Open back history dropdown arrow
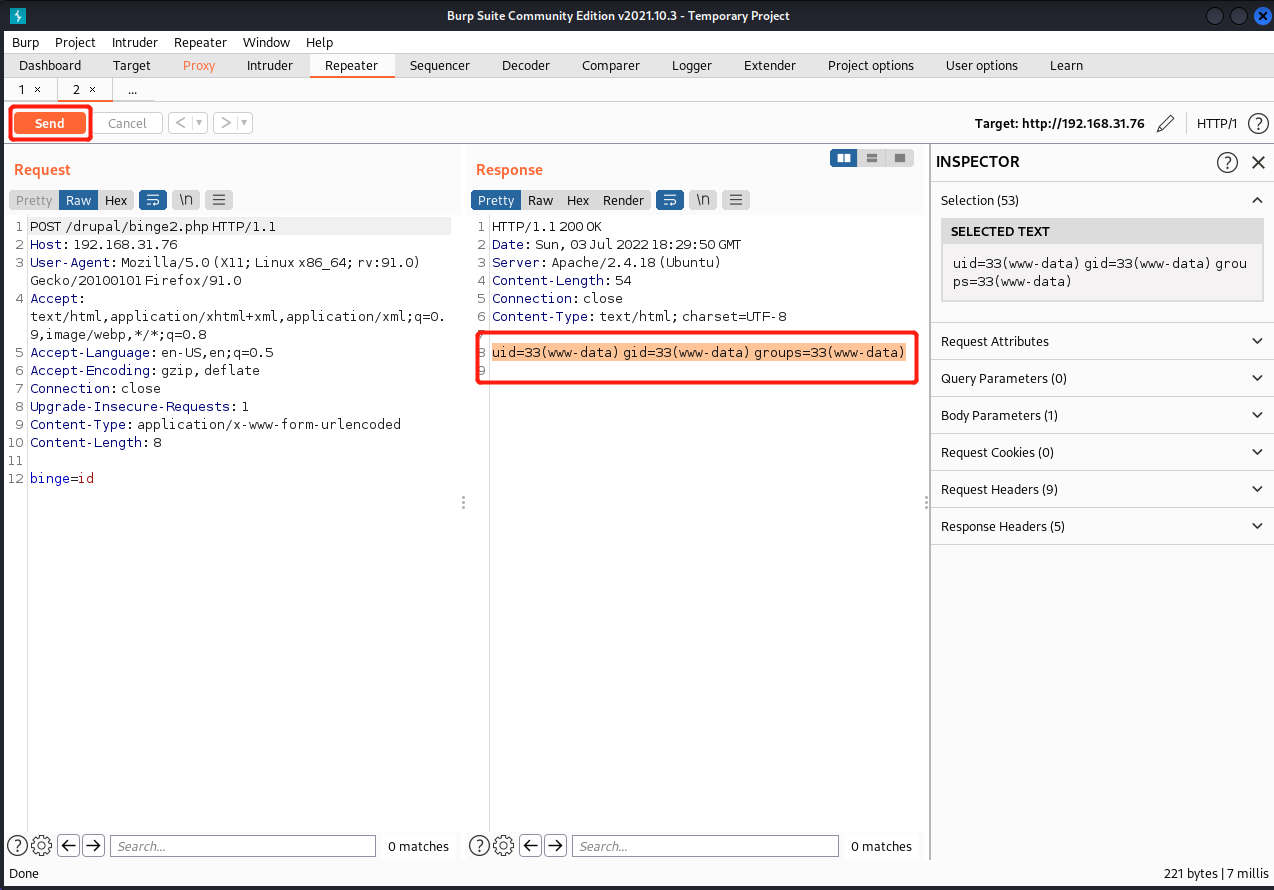This screenshot has height=890, width=1274. point(200,123)
